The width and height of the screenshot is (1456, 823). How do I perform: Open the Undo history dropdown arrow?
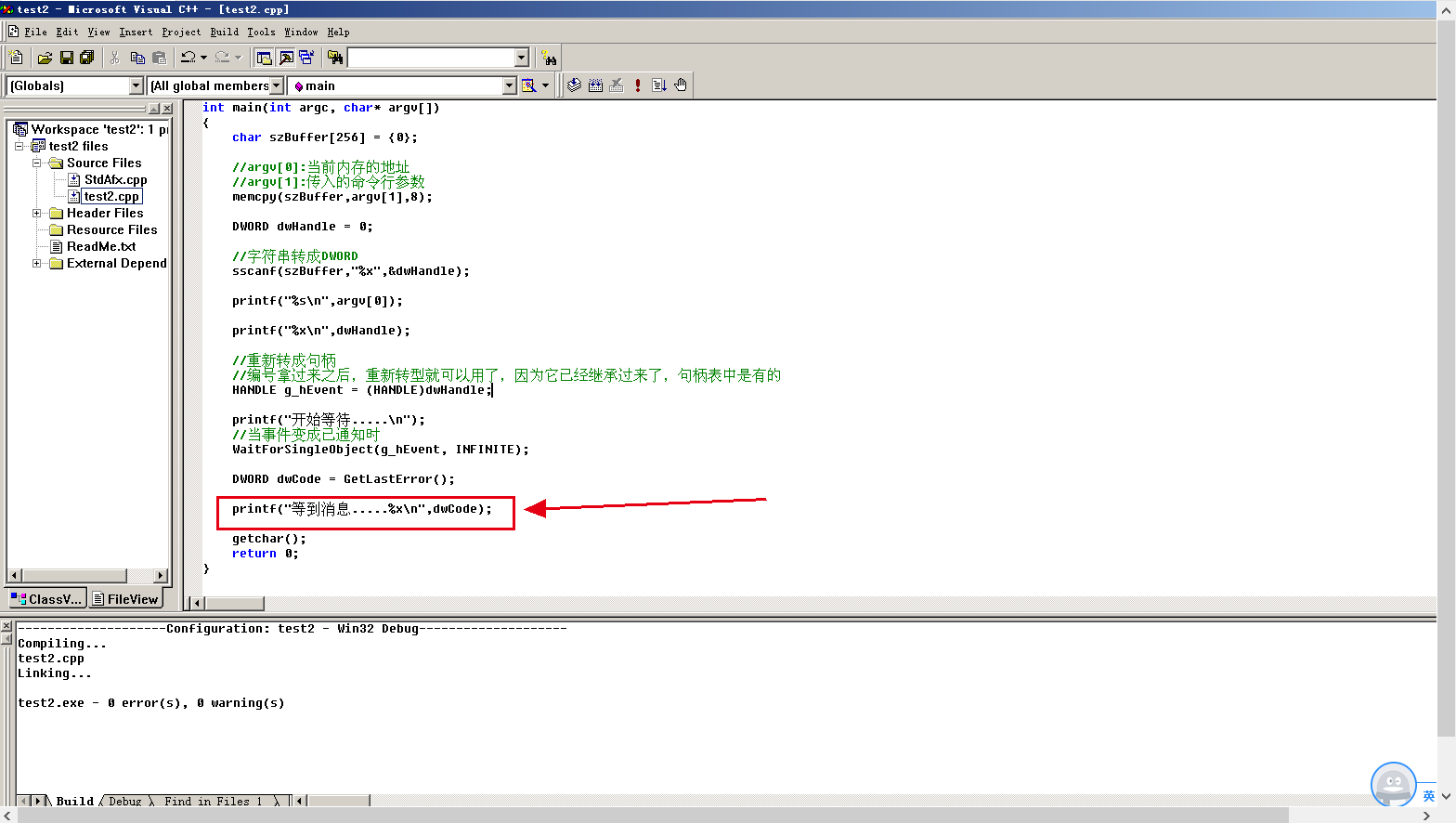[204, 58]
